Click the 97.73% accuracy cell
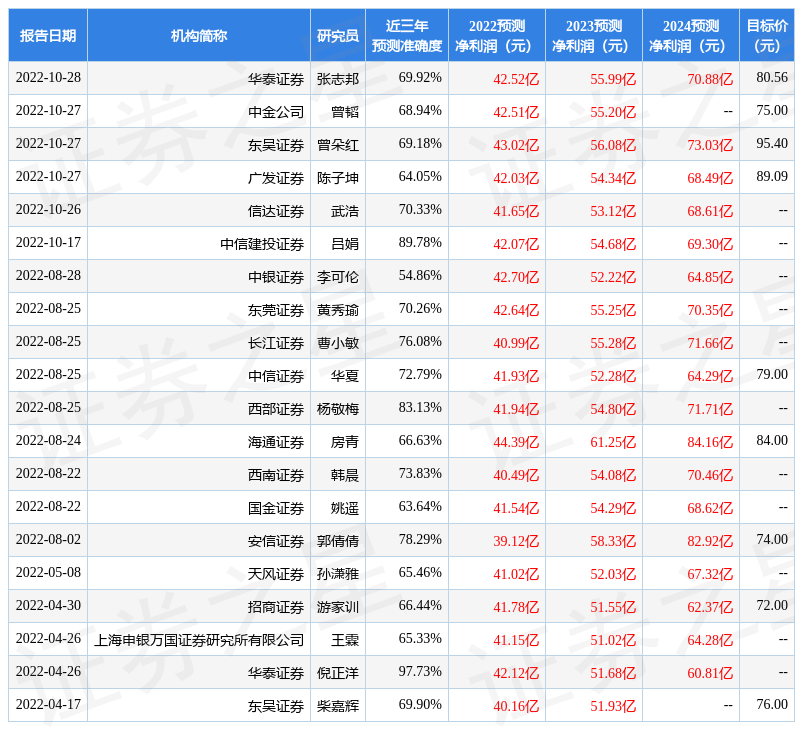Viewport: 795px width, 730px height. click(x=420, y=672)
